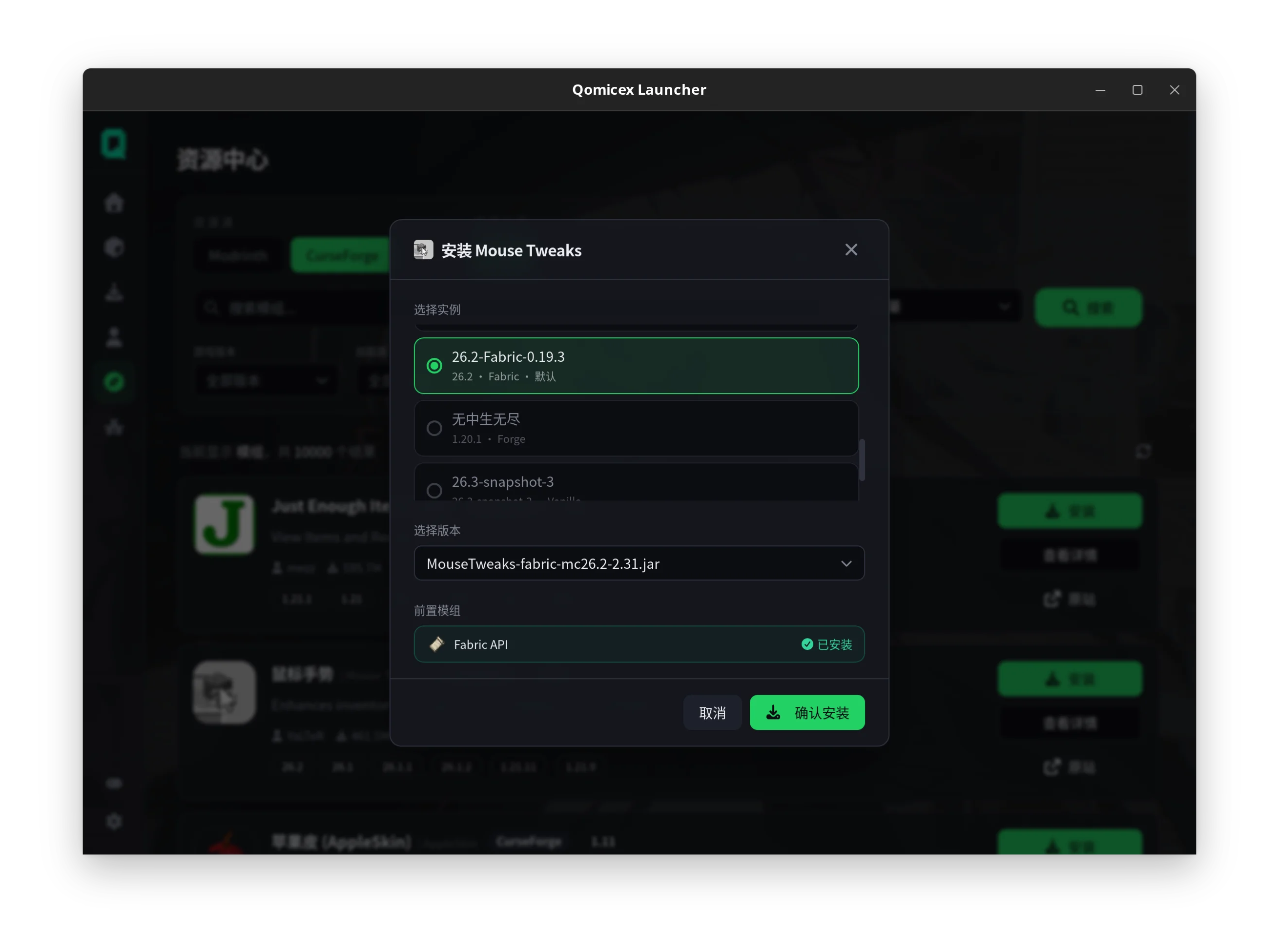
Task: Click the 选择实例 label
Action: click(x=437, y=310)
